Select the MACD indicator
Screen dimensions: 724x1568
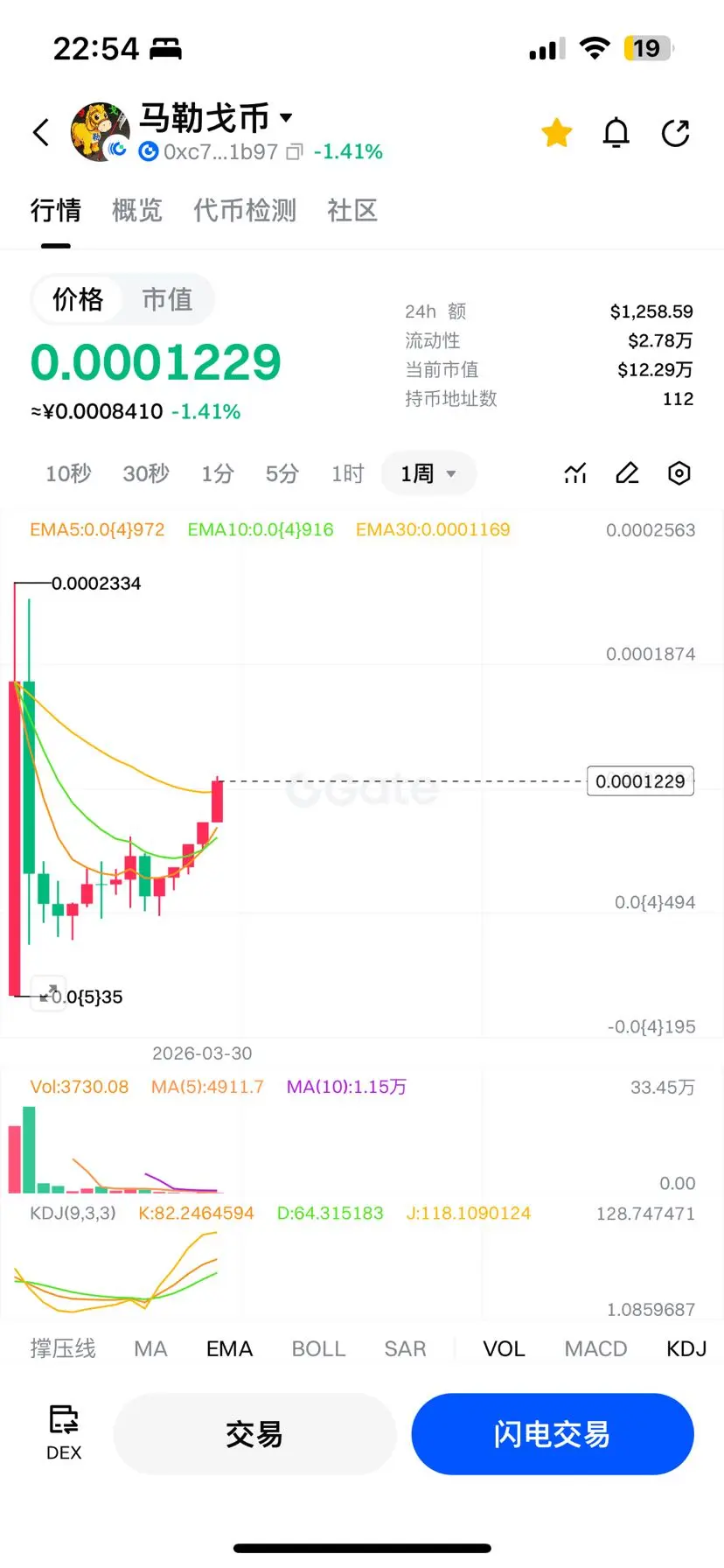click(x=595, y=1348)
